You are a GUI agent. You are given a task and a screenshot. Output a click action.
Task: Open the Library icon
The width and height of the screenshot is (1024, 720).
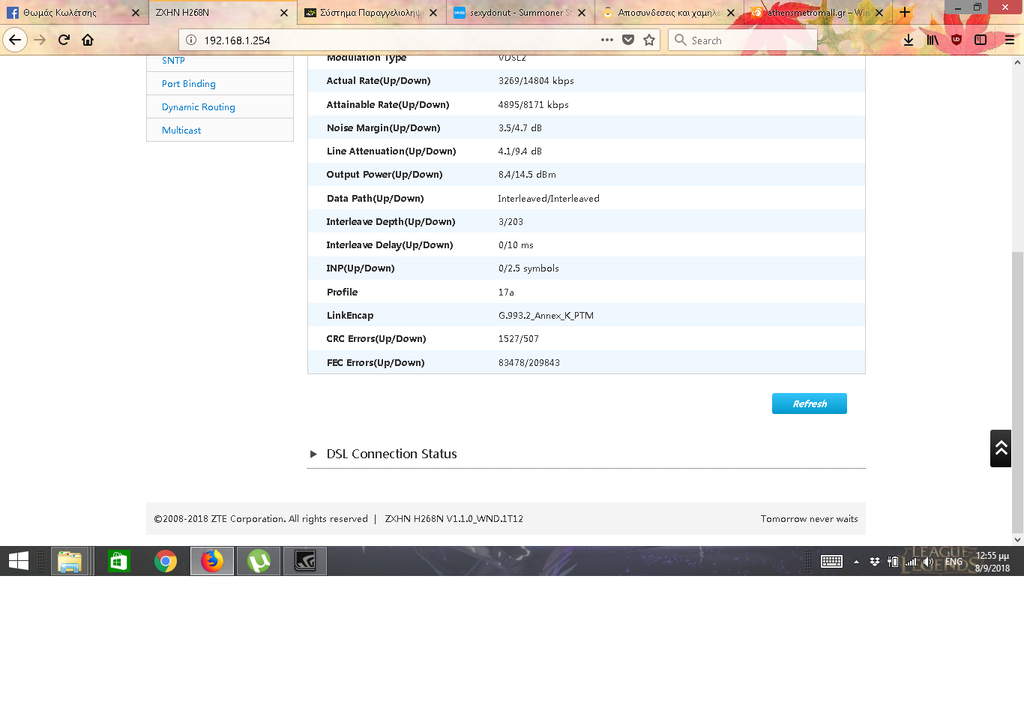933,40
